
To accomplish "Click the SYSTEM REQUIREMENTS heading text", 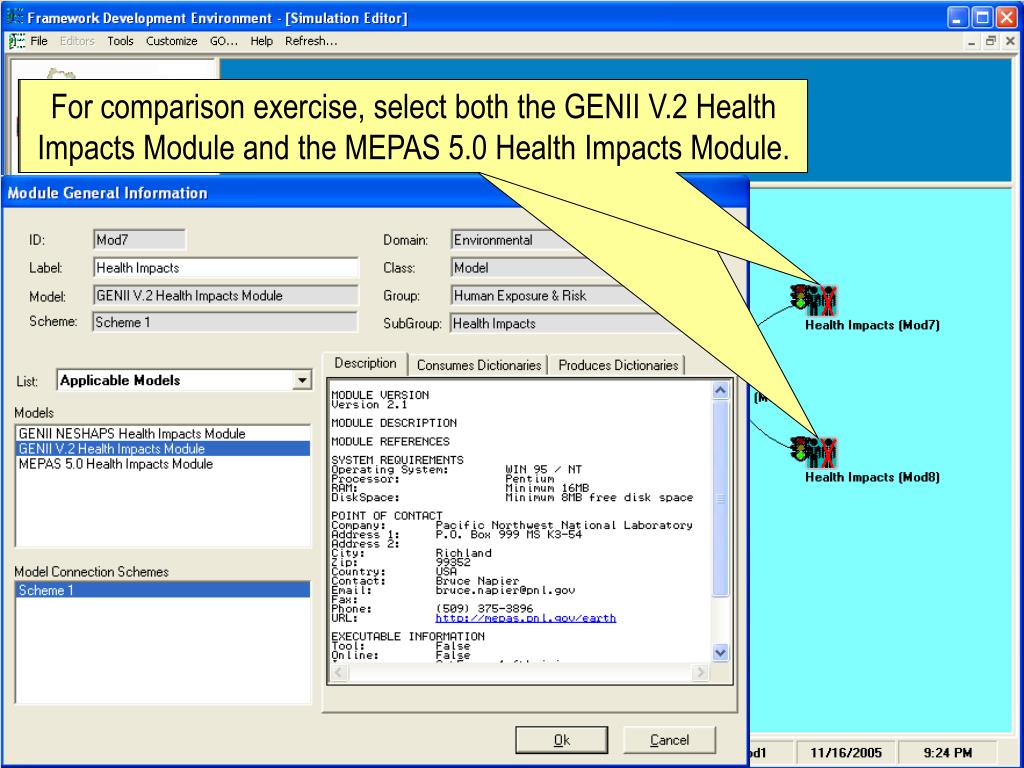I will click(x=397, y=460).
